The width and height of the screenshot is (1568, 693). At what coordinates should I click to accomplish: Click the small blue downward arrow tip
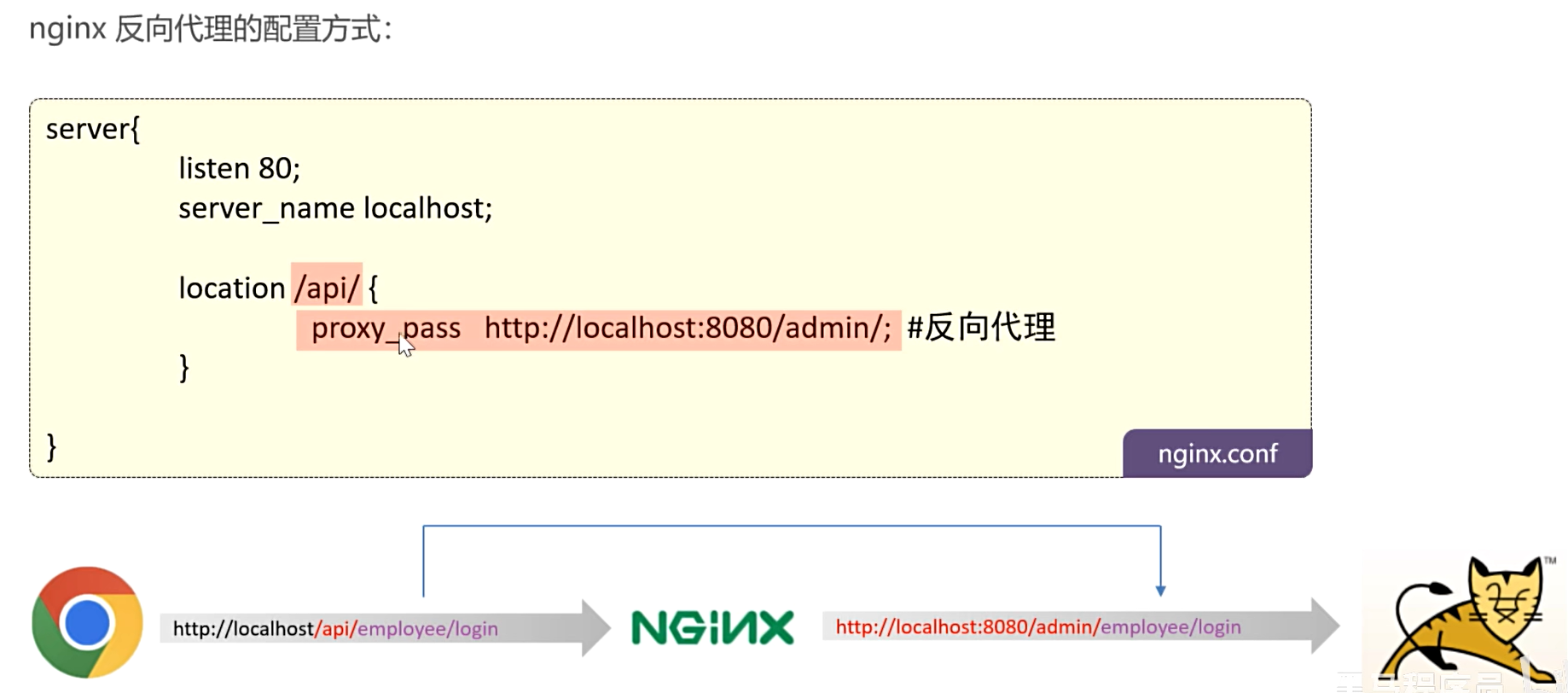point(1160,591)
